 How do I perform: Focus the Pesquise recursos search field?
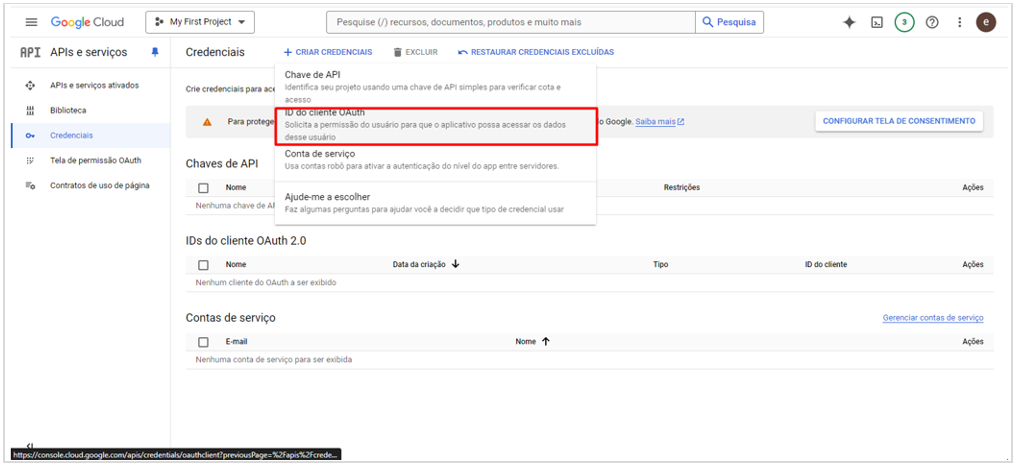coord(511,22)
